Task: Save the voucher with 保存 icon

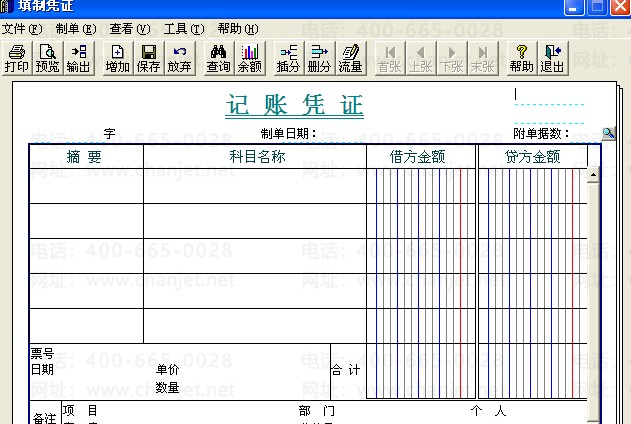Action: pos(148,58)
